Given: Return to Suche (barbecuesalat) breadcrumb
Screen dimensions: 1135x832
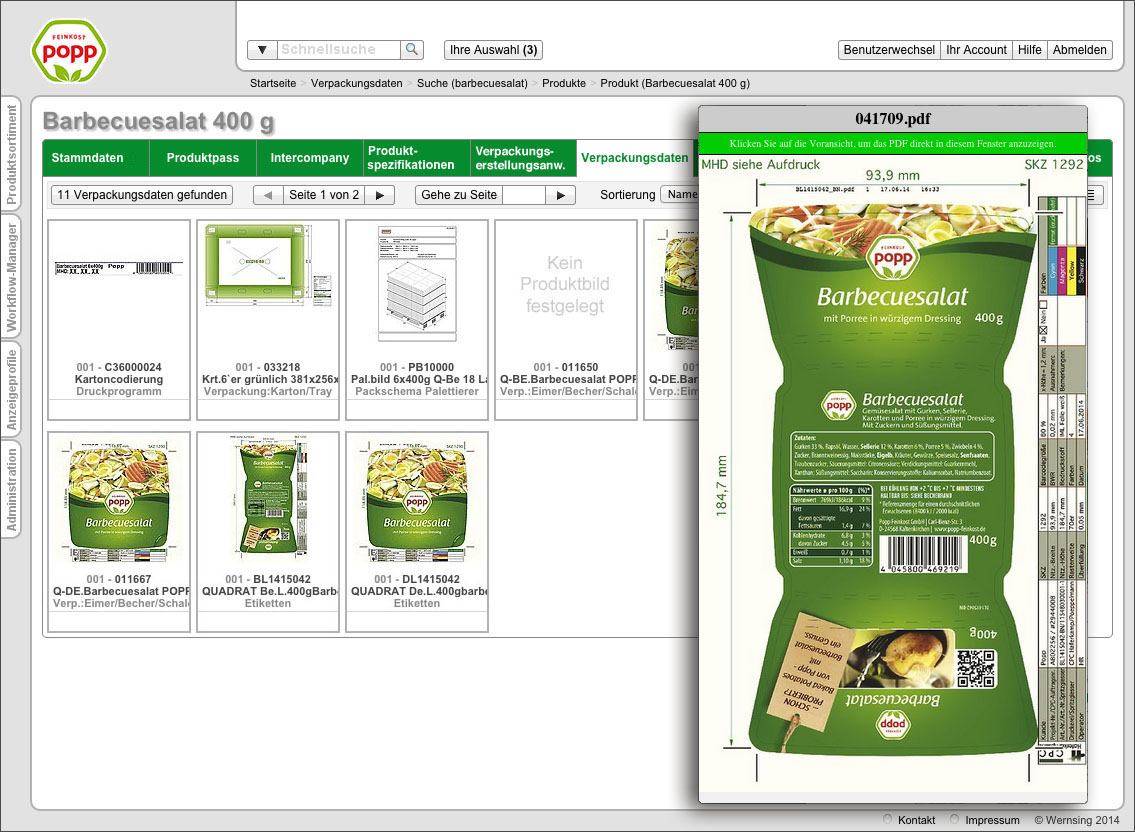Looking at the screenshot, I should (x=472, y=83).
